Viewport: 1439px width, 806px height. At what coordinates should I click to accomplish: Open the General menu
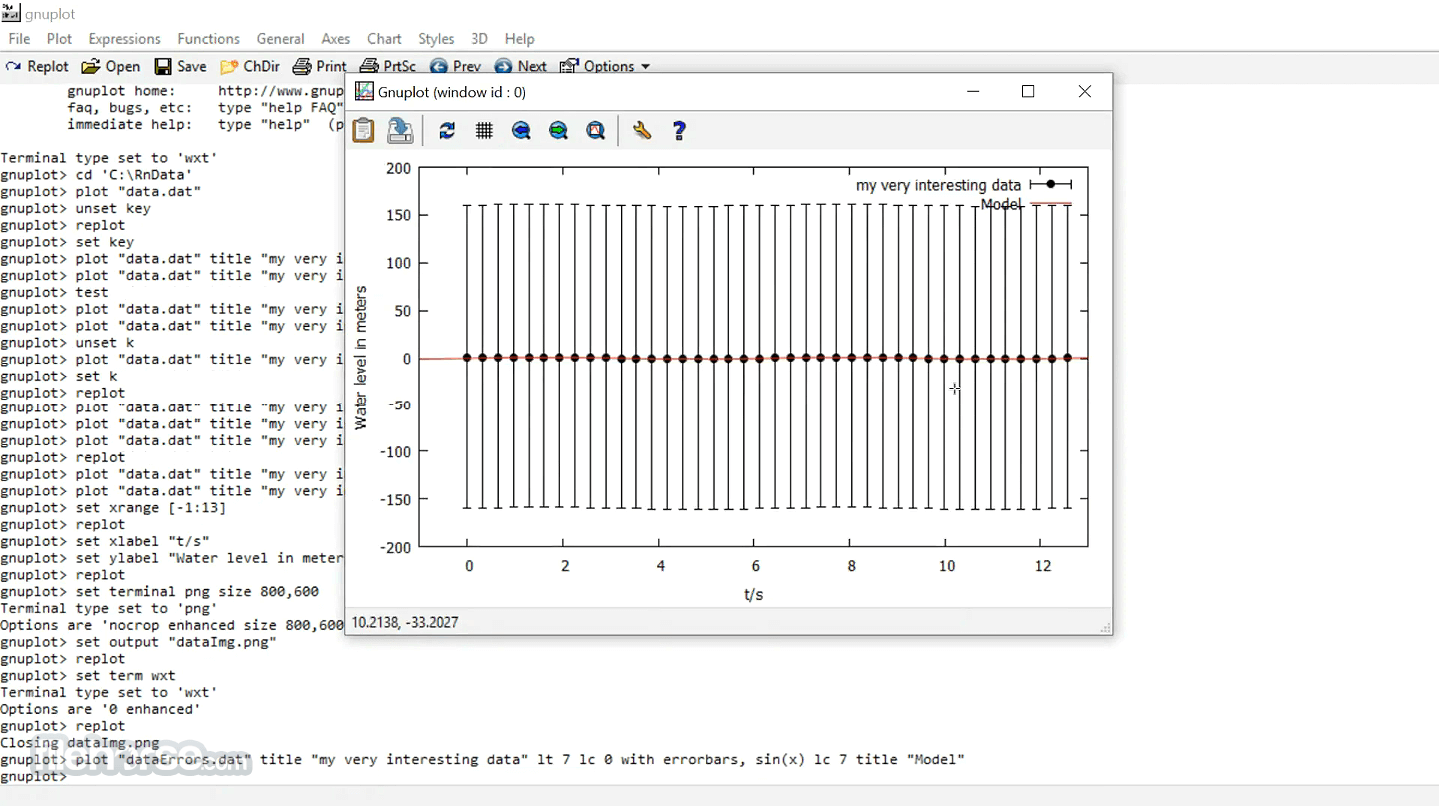(x=280, y=39)
